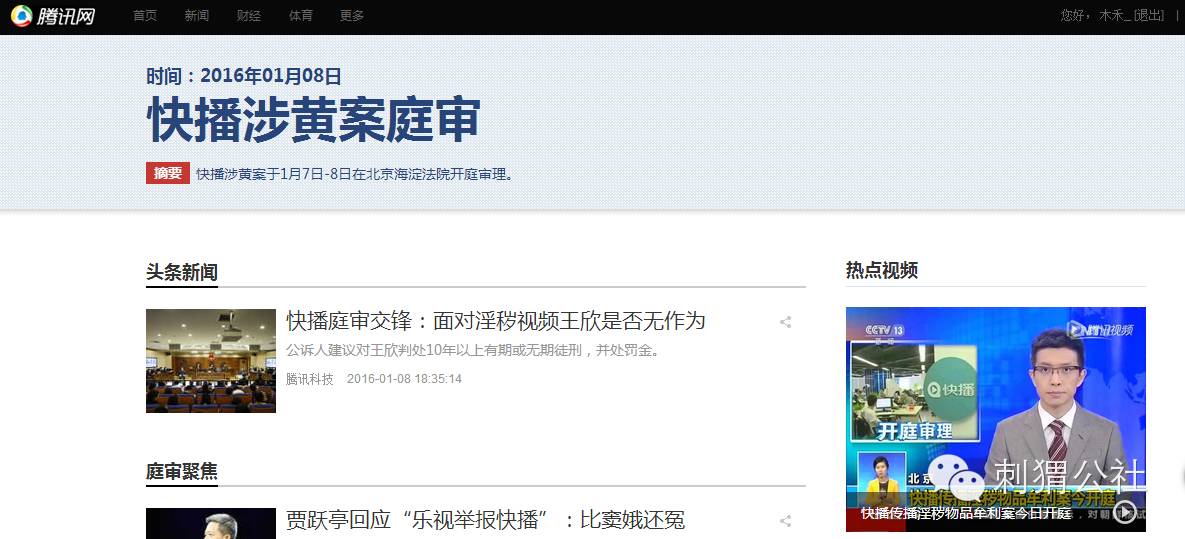Expand the 更多 navigation item

pos(352,16)
